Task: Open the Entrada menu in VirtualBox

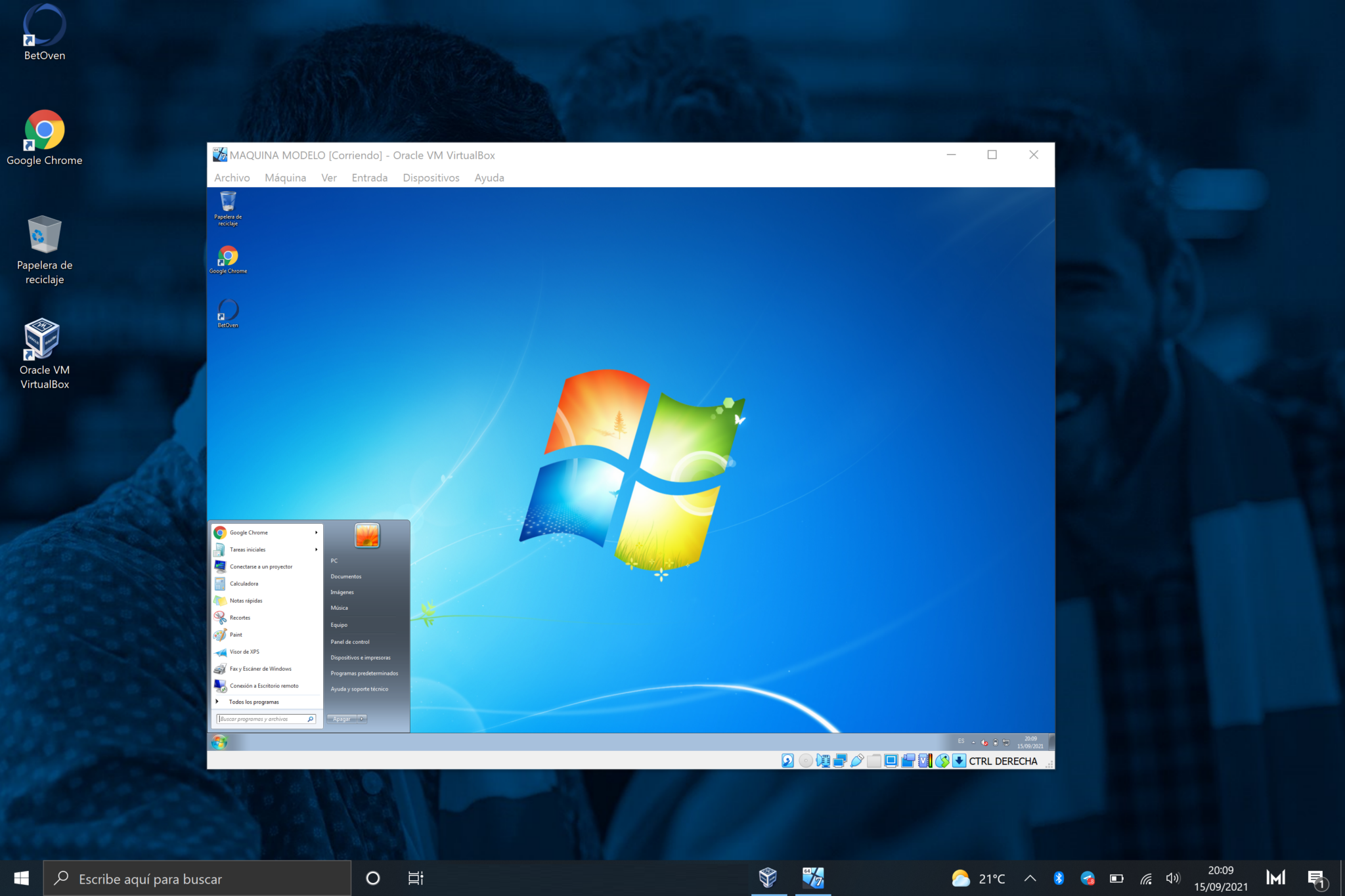Action: (x=370, y=178)
